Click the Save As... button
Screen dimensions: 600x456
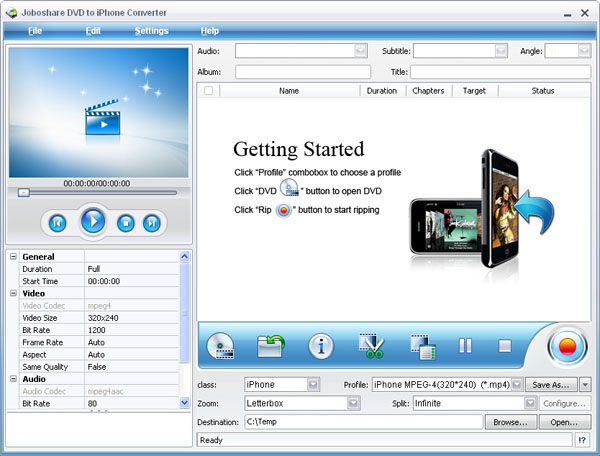pyautogui.click(x=551, y=384)
